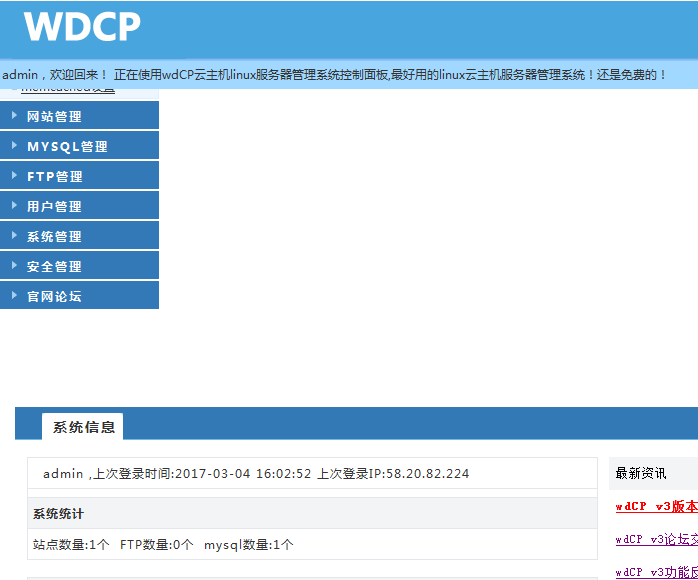Expand the 官网论坛 arrow
This screenshot has height=580, width=698.
tap(14, 296)
